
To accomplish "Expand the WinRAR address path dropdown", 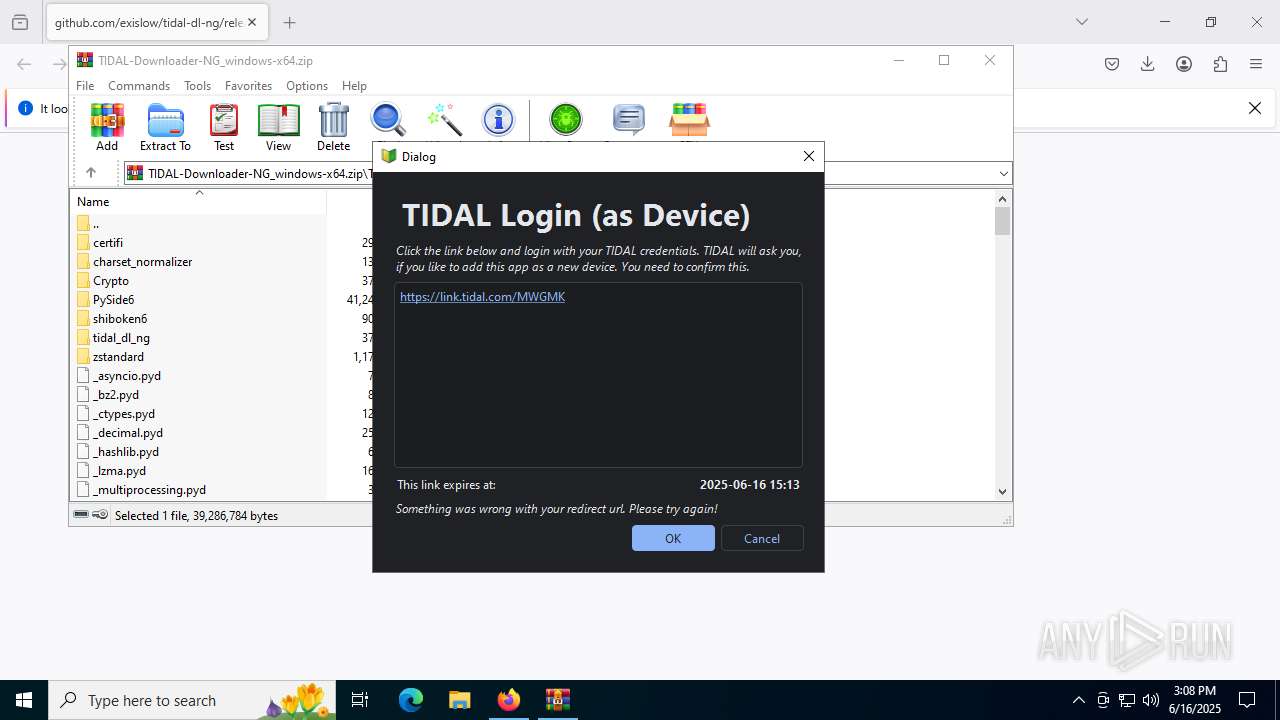I will pos(1003,174).
